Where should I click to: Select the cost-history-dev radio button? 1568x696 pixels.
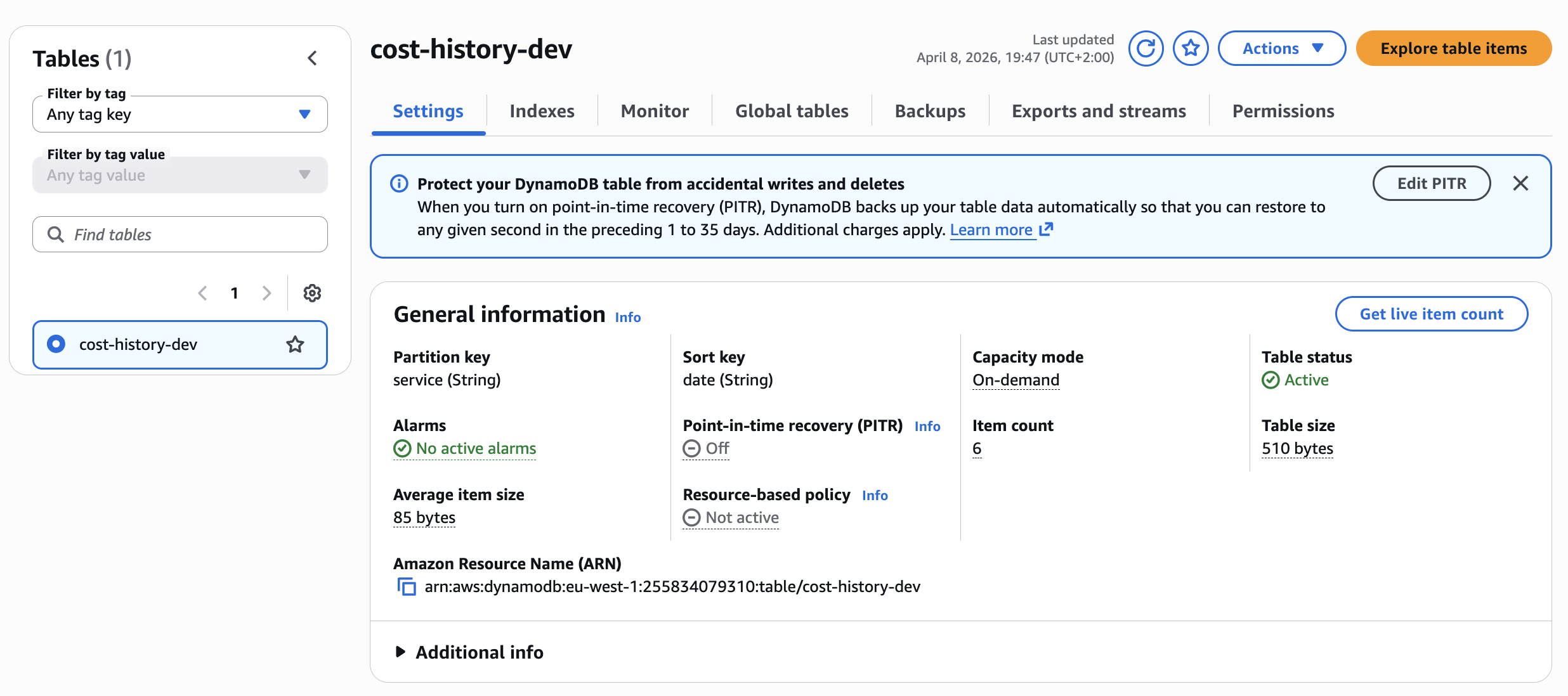(56, 344)
